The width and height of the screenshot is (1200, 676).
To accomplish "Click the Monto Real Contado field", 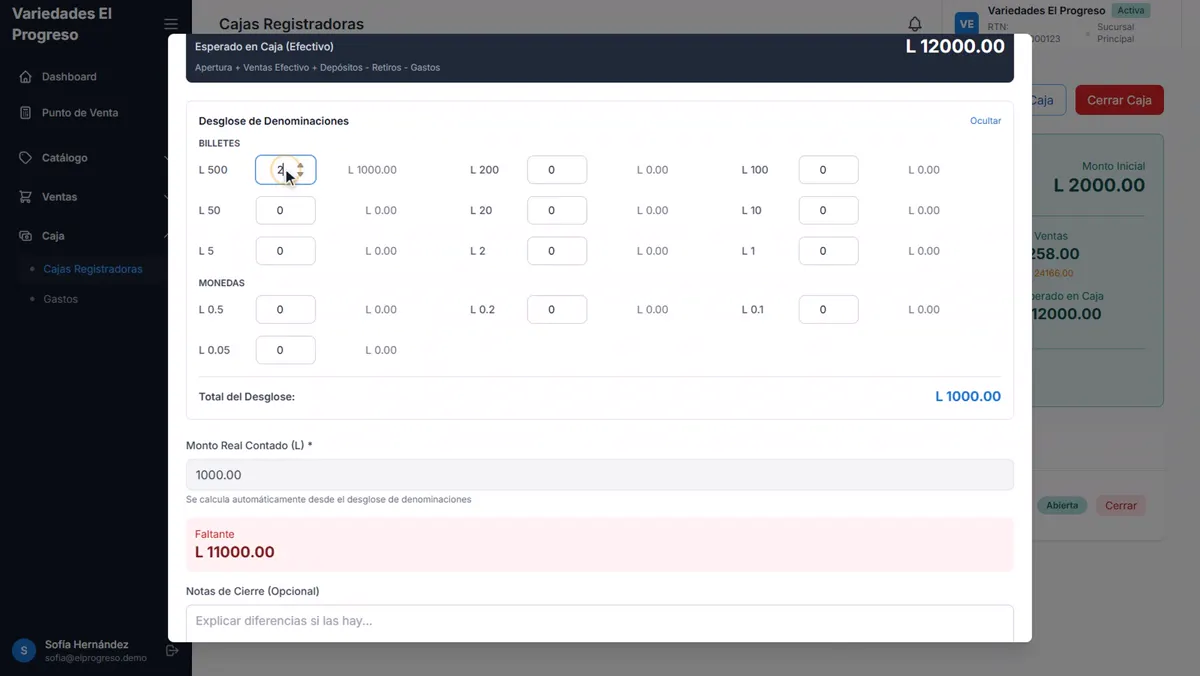I will click(600, 475).
